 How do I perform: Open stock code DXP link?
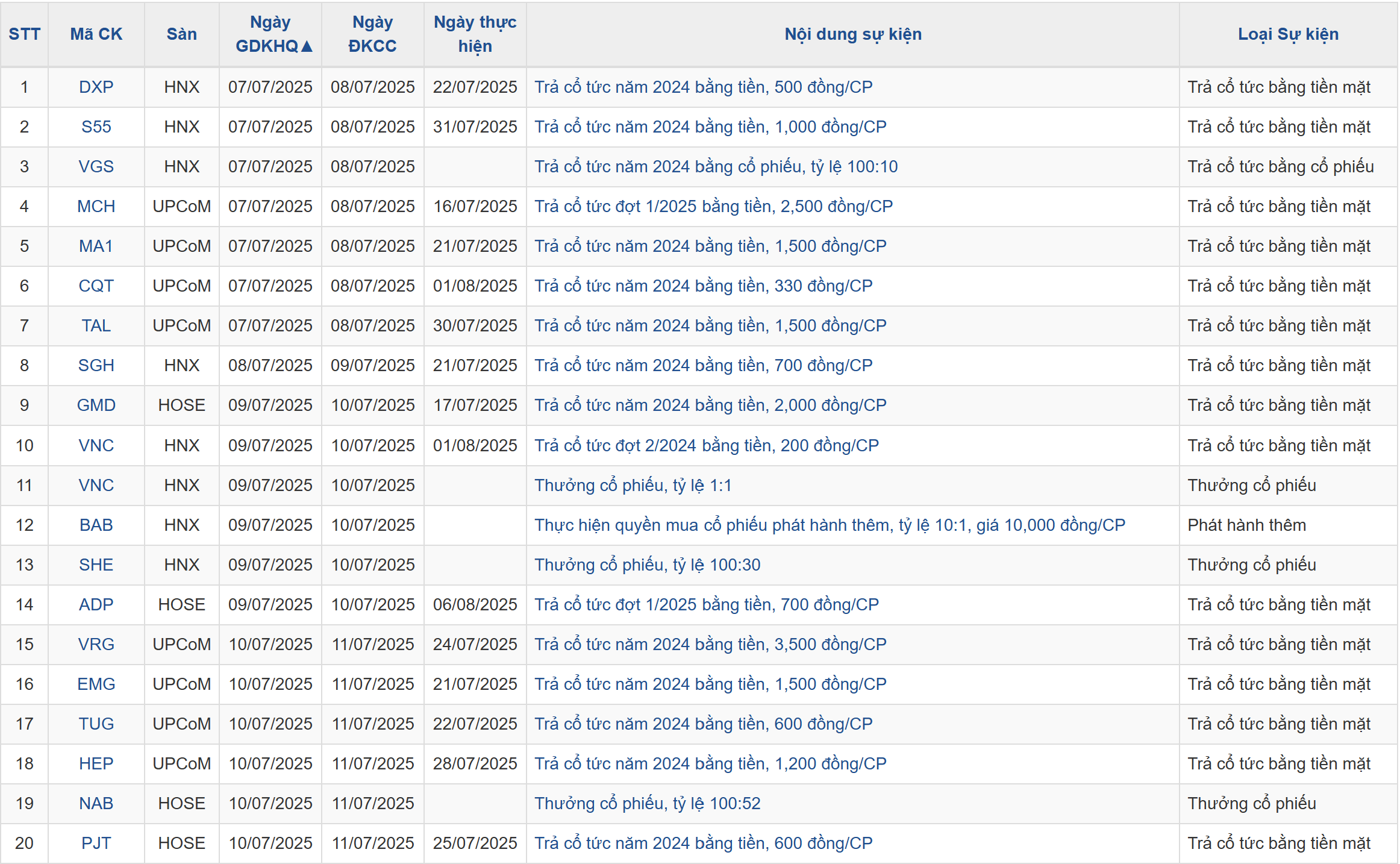pos(96,87)
